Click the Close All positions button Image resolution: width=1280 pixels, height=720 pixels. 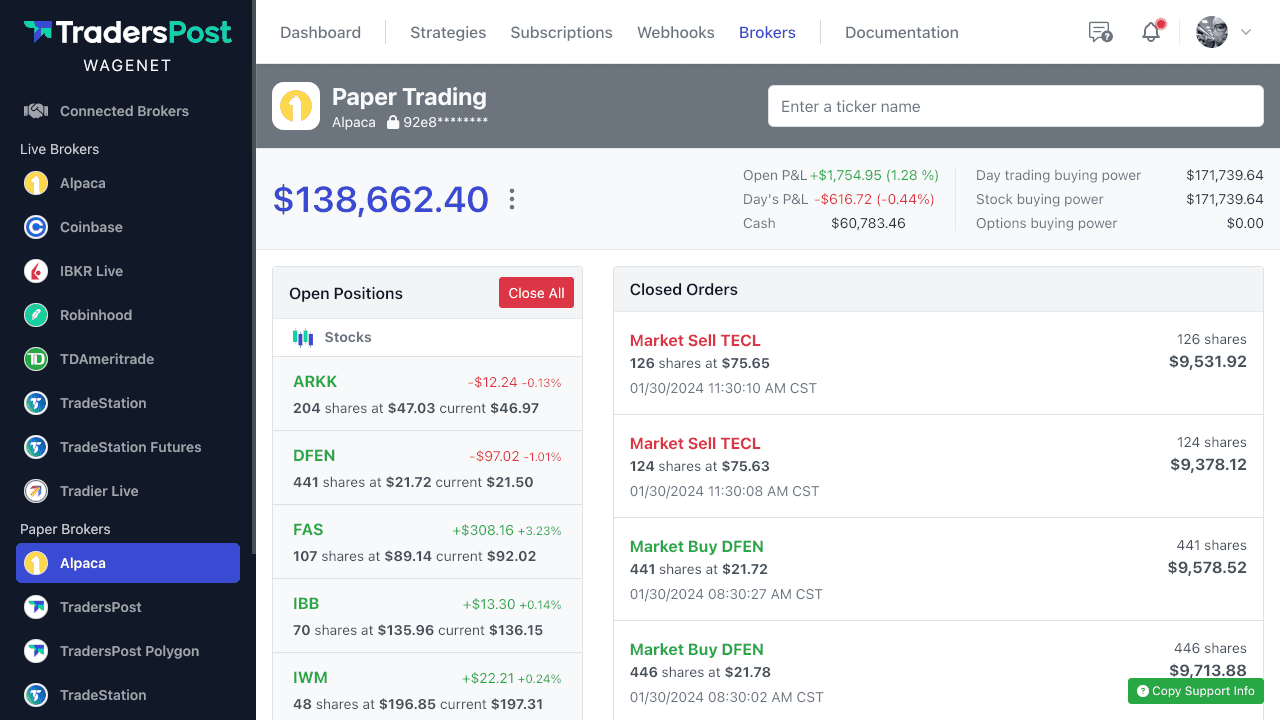point(536,292)
